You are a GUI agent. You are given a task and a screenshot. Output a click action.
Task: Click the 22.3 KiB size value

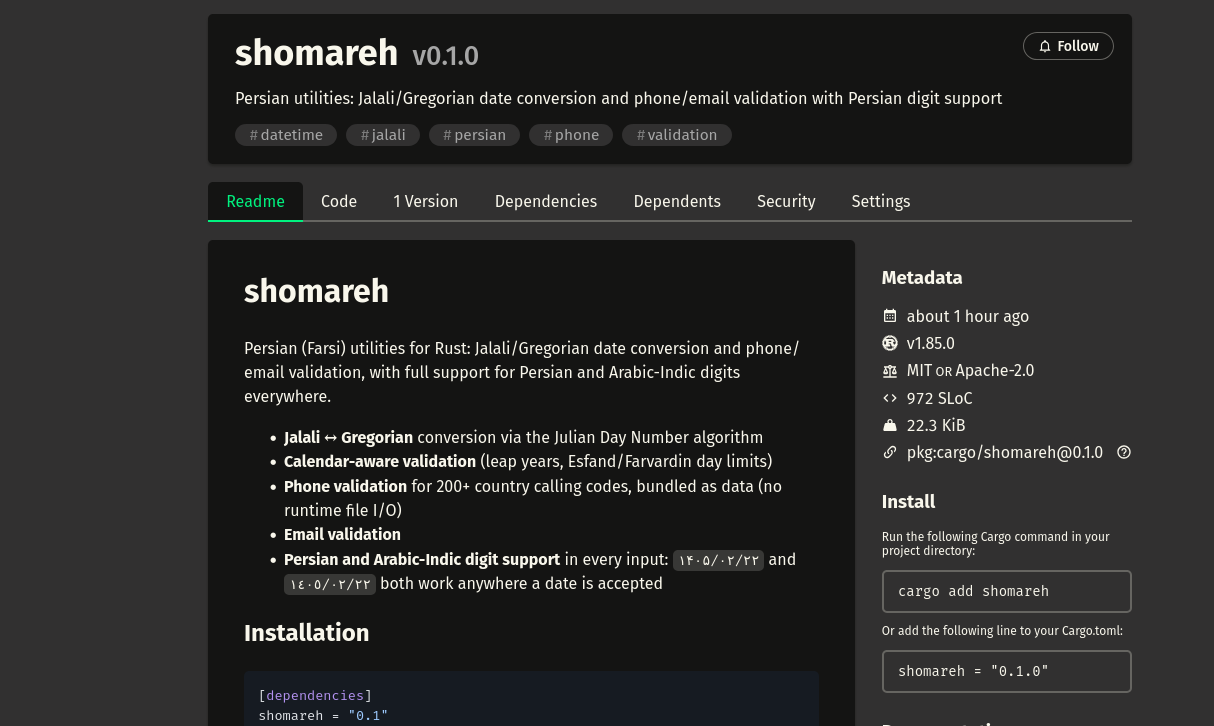pyautogui.click(x=936, y=425)
